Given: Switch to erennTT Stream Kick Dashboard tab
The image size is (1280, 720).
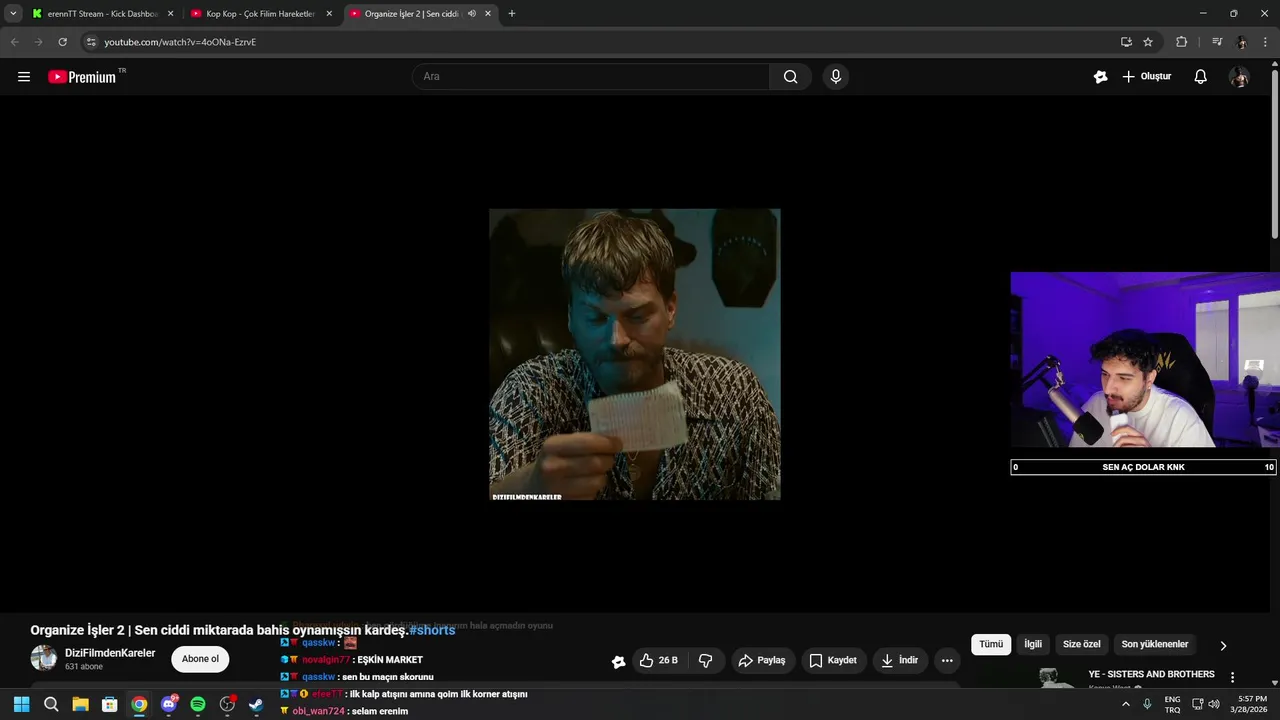Looking at the screenshot, I should click(x=102, y=14).
